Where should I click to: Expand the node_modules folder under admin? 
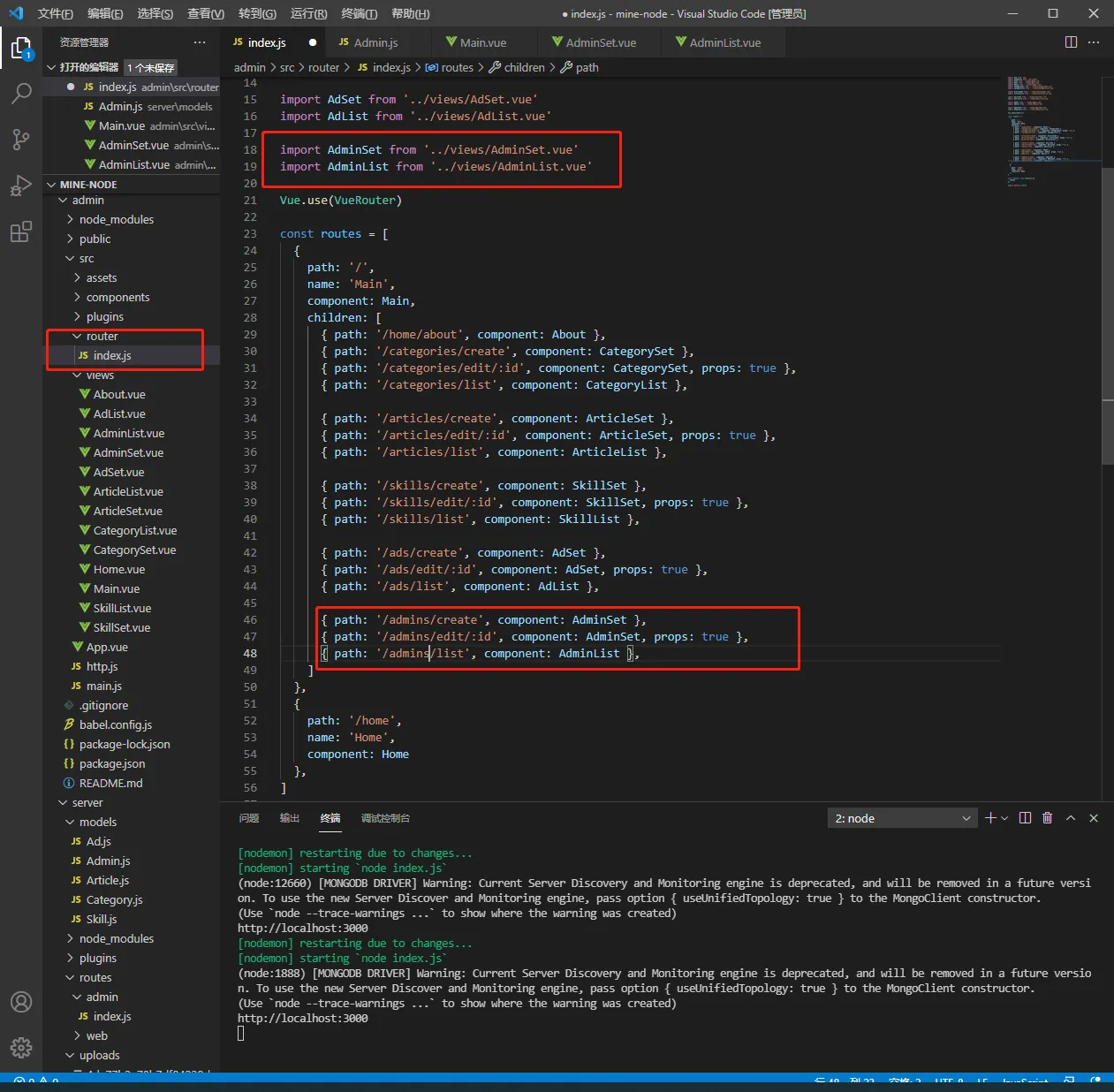tap(116, 220)
